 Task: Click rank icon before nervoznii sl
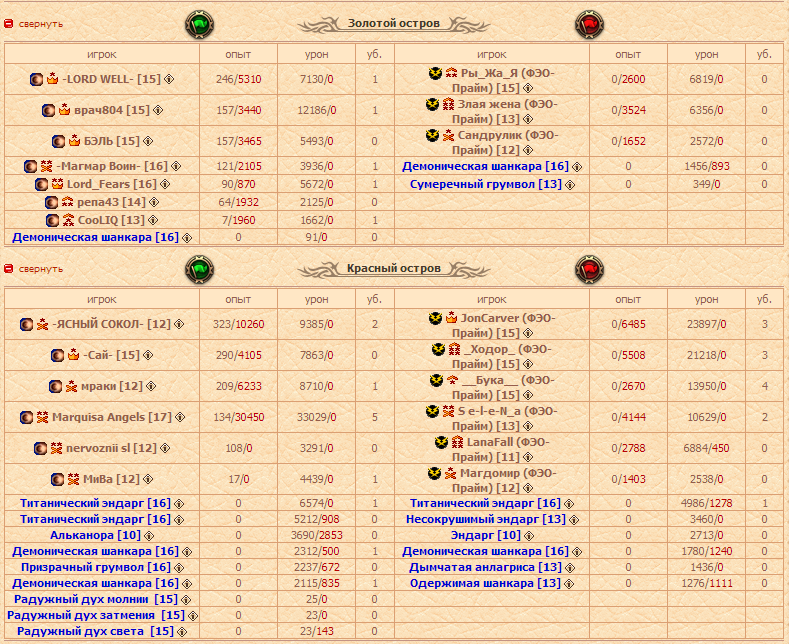[56, 448]
